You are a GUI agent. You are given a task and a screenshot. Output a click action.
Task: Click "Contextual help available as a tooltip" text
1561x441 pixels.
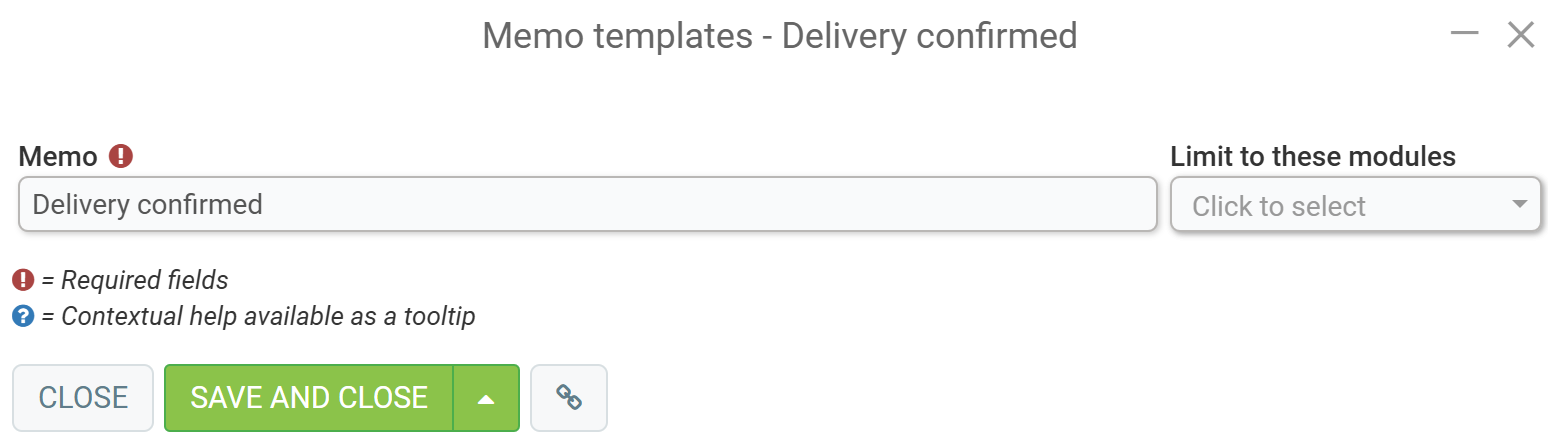coord(268,317)
